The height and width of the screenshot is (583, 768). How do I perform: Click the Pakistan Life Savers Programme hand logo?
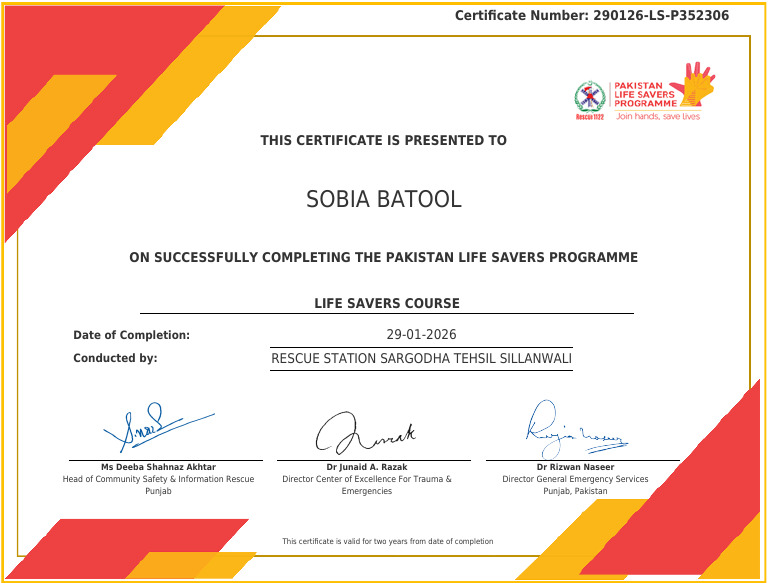pos(694,84)
